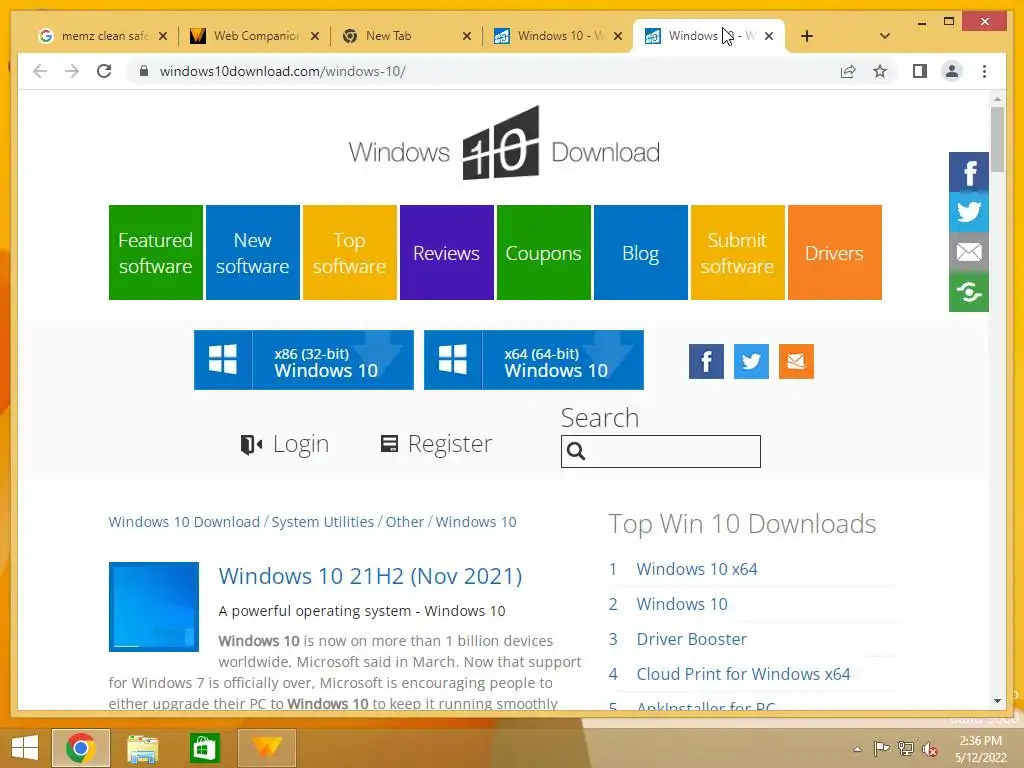The height and width of the screenshot is (768, 1024).
Task: Open the Action Center flag icon
Action: pyautogui.click(x=881, y=749)
